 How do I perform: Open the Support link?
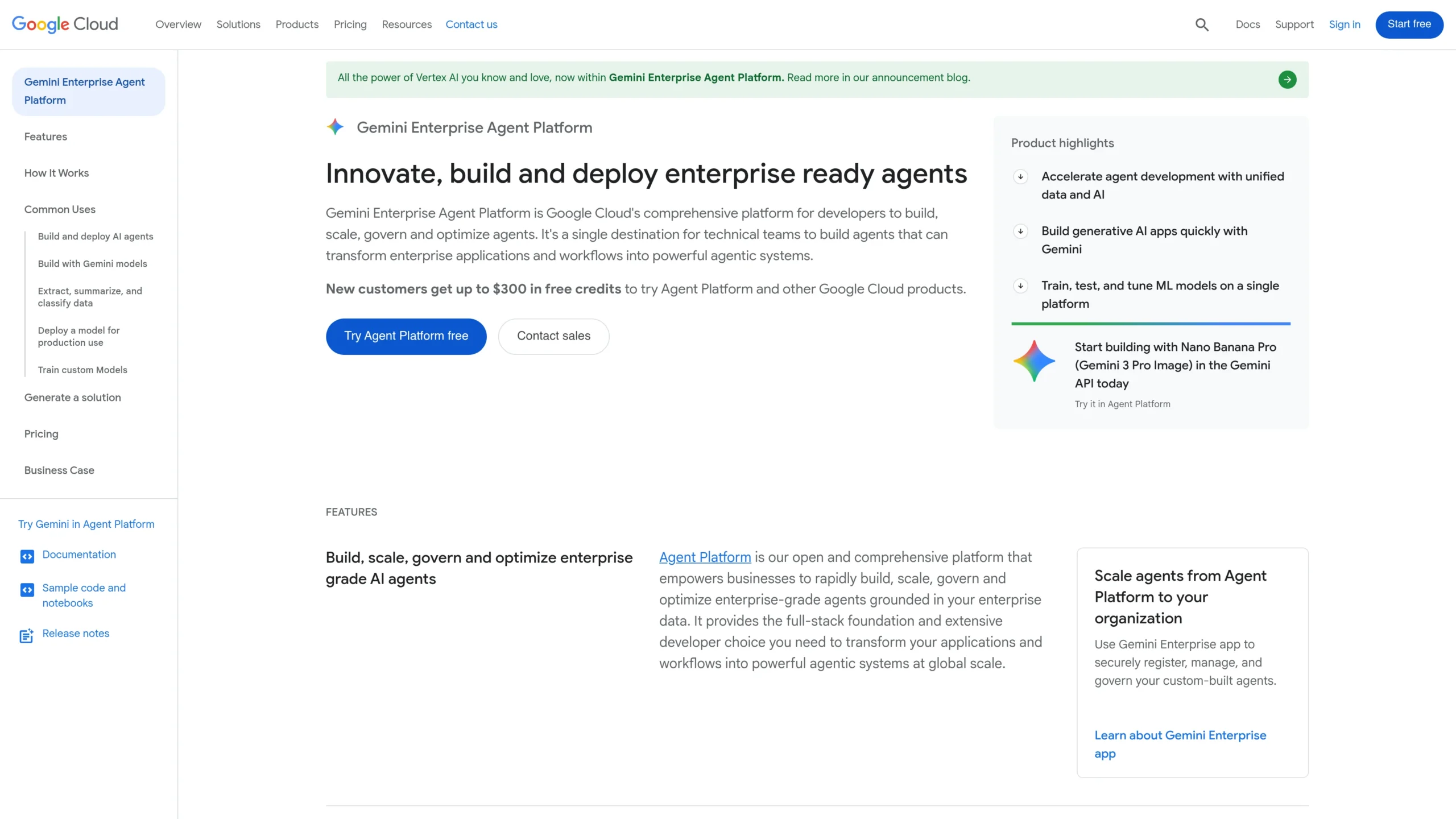(x=1294, y=24)
